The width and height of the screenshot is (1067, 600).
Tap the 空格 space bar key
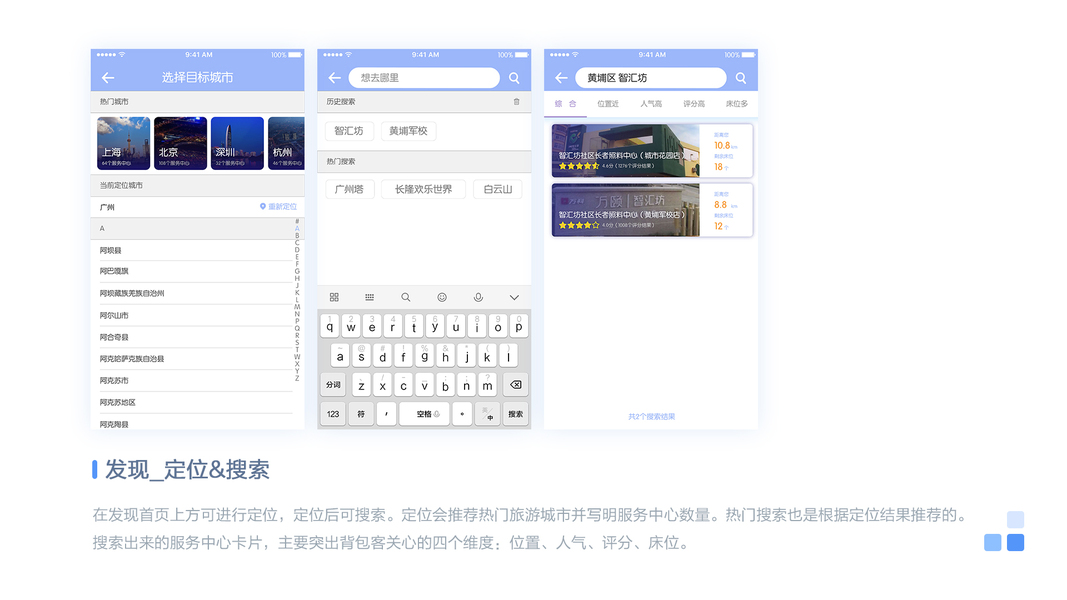point(424,414)
